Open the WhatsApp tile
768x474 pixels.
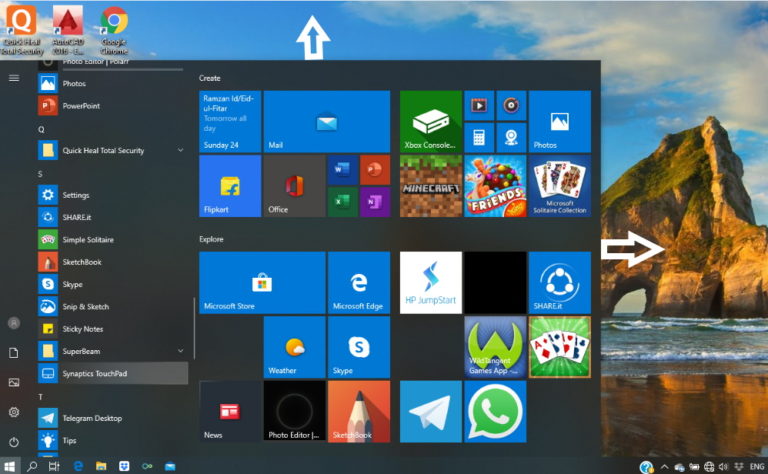click(x=495, y=411)
